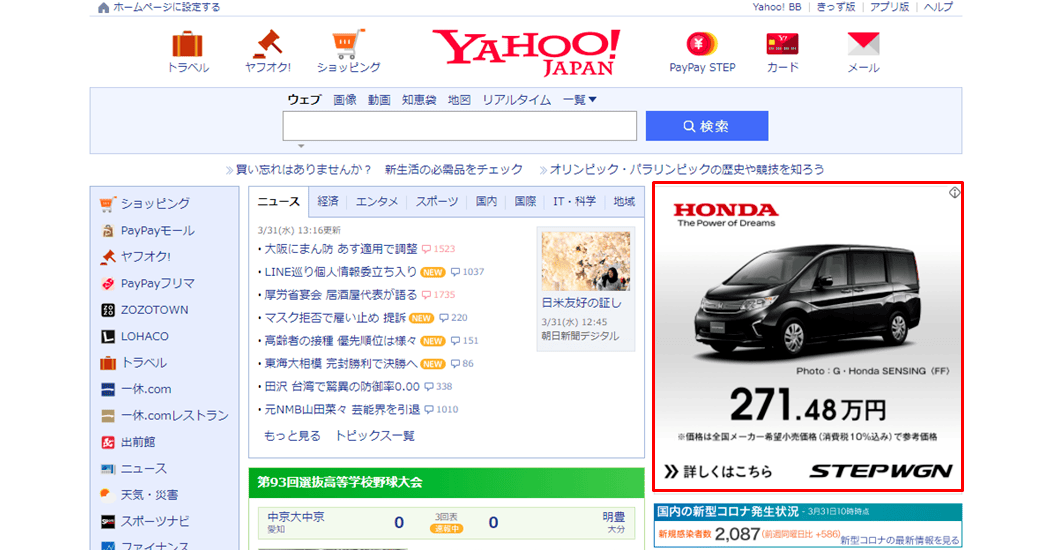Open the LOHACO sidebar link

[x=144, y=336]
